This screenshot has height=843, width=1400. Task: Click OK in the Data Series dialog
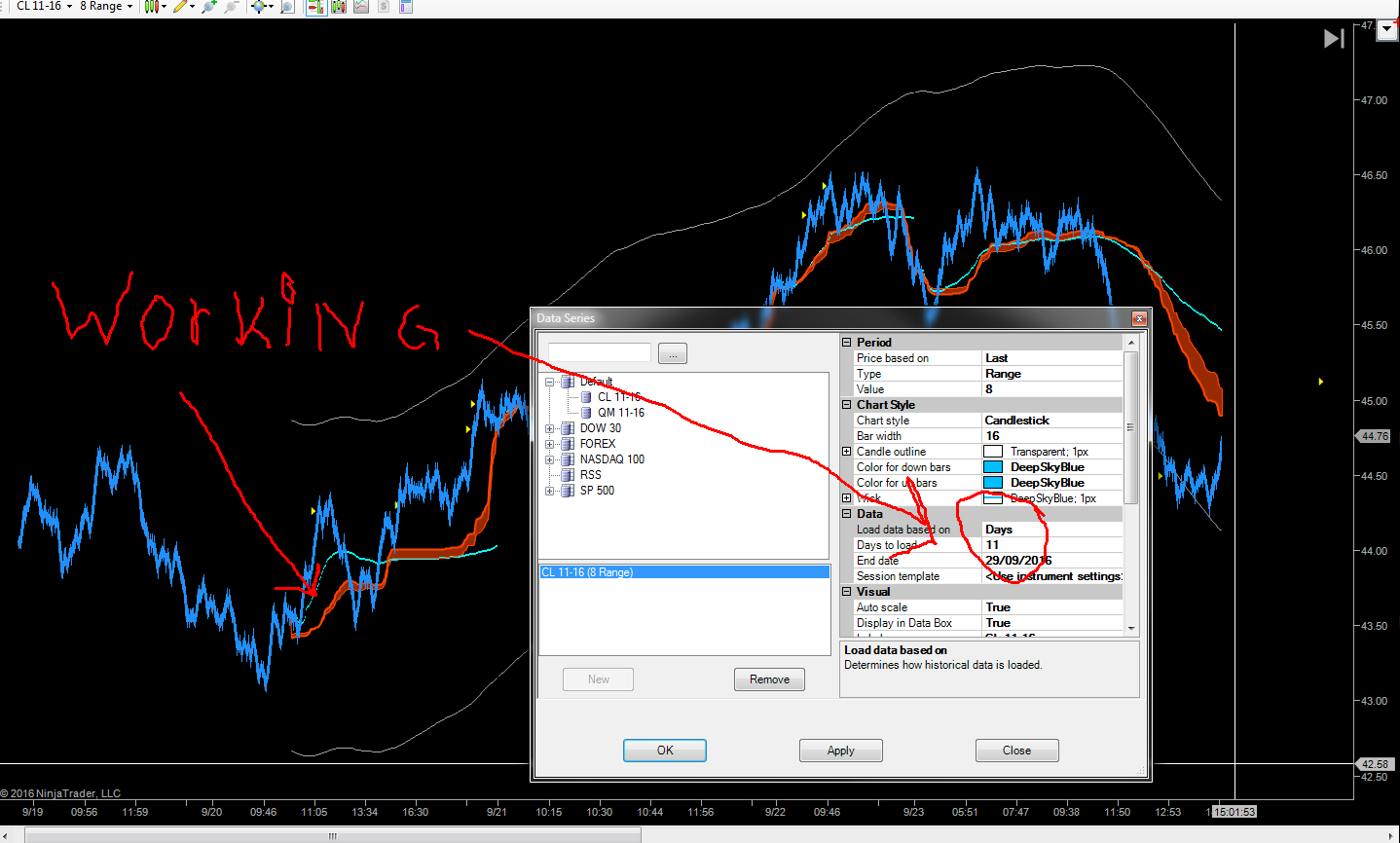[665, 751]
